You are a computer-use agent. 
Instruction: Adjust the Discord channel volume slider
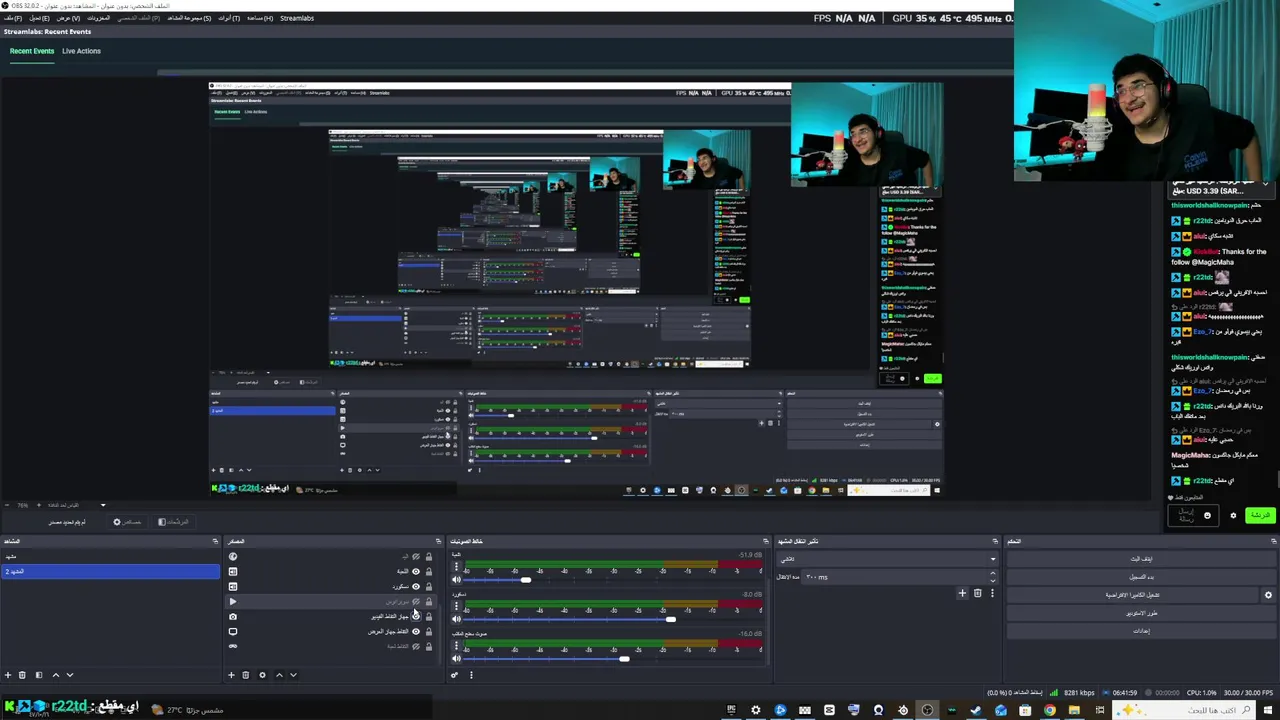[671, 619]
